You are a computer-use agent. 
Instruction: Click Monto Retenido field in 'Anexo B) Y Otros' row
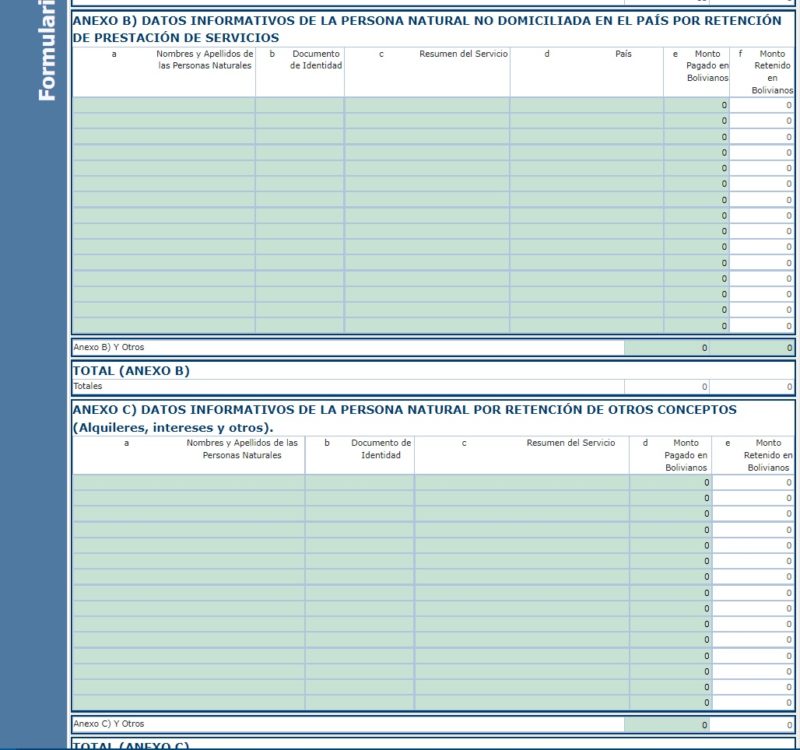[x=752, y=347]
